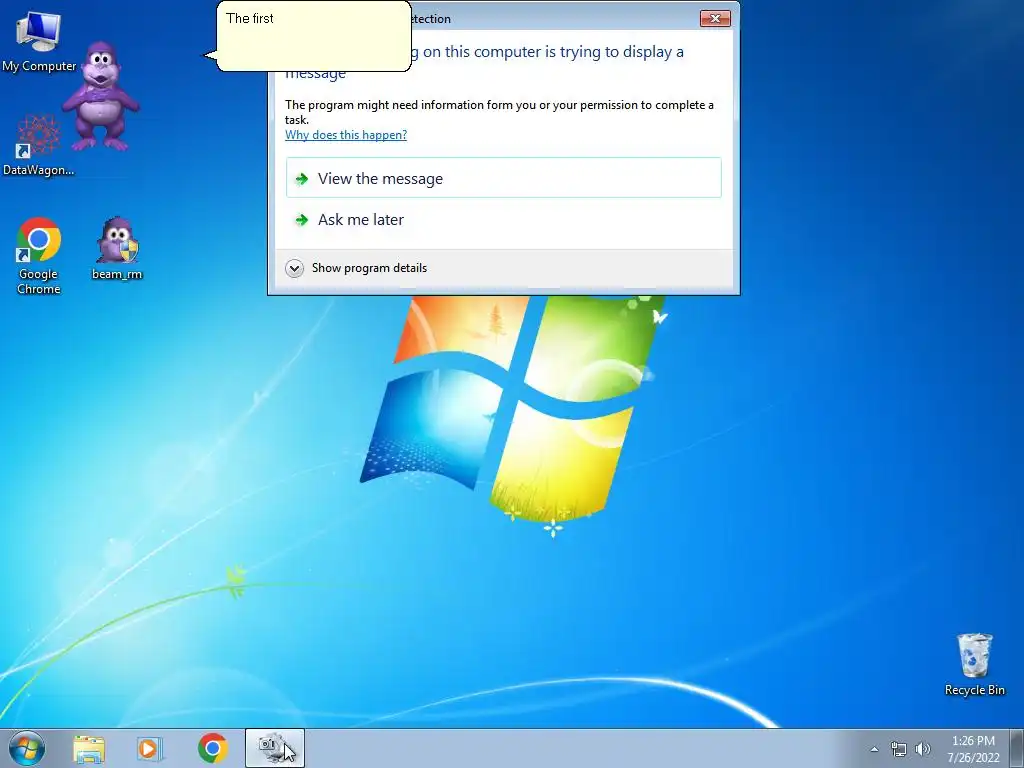Screen dimensions: 1024x768
Task: Open the Windows Start menu
Action: pos(27,748)
